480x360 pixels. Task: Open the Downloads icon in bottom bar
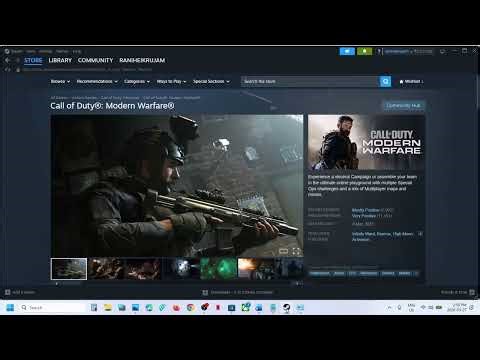pos(205,292)
